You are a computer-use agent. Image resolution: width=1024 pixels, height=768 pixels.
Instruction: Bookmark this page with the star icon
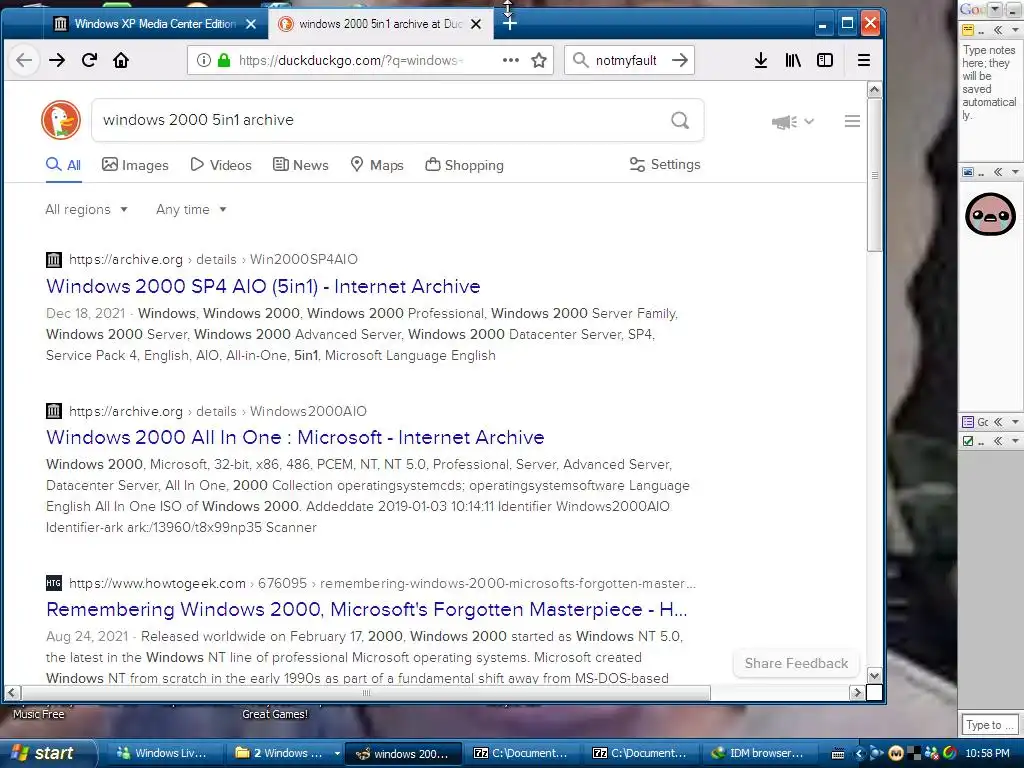[539, 60]
